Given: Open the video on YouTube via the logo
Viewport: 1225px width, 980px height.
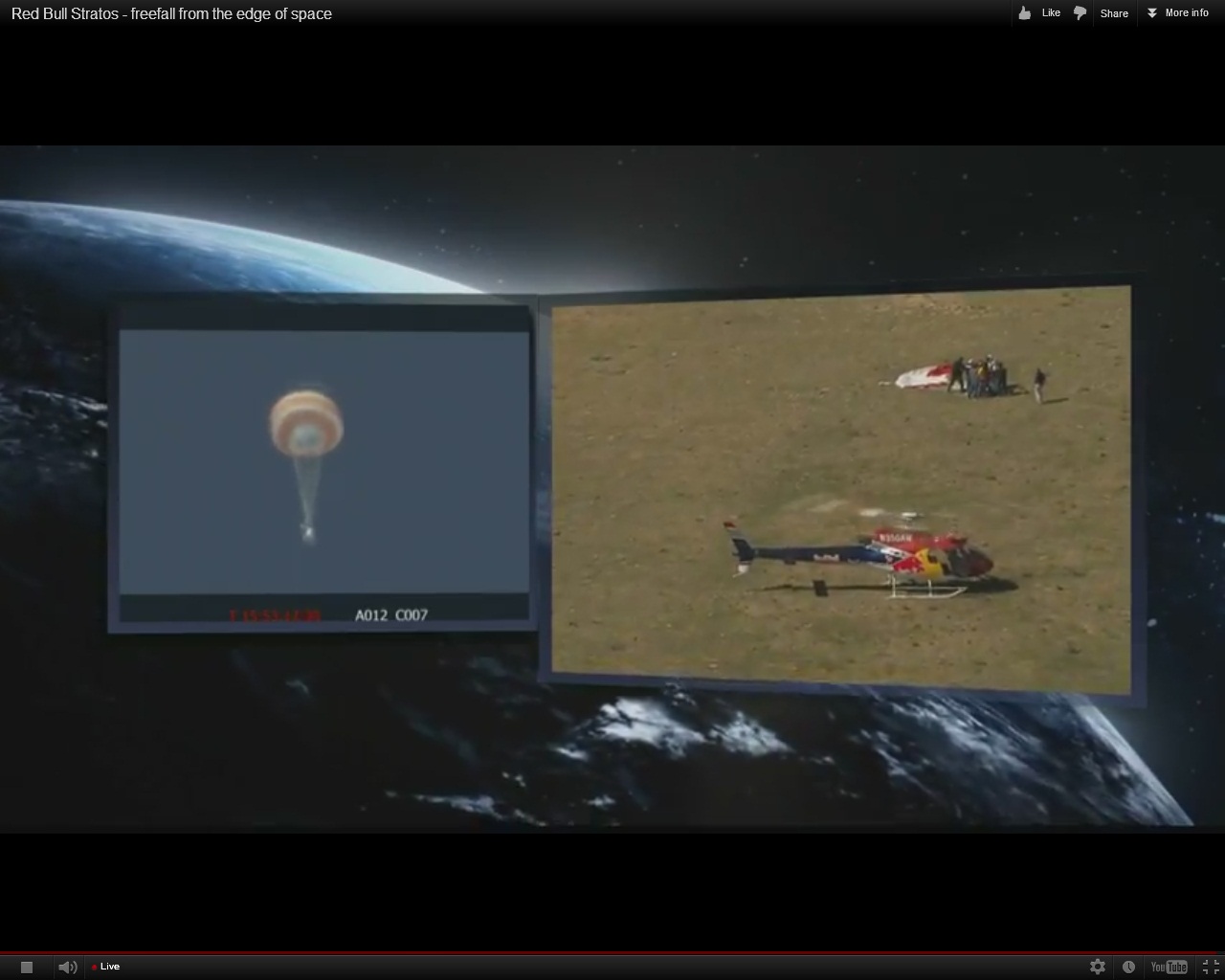Looking at the screenshot, I should 1169,967.
